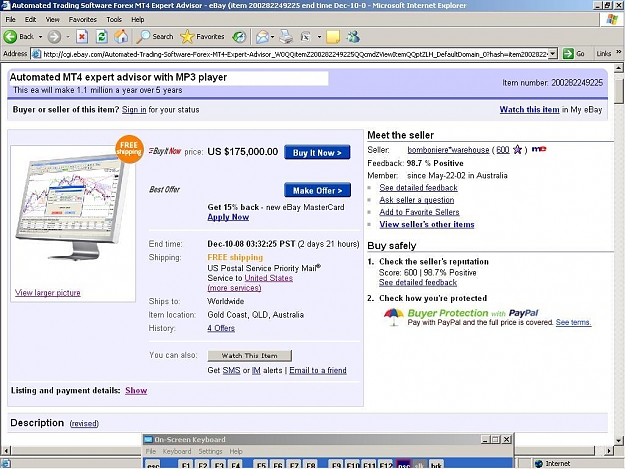Click the Sign in link
Viewport: 625px width, 469px height.
pos(134,110)
